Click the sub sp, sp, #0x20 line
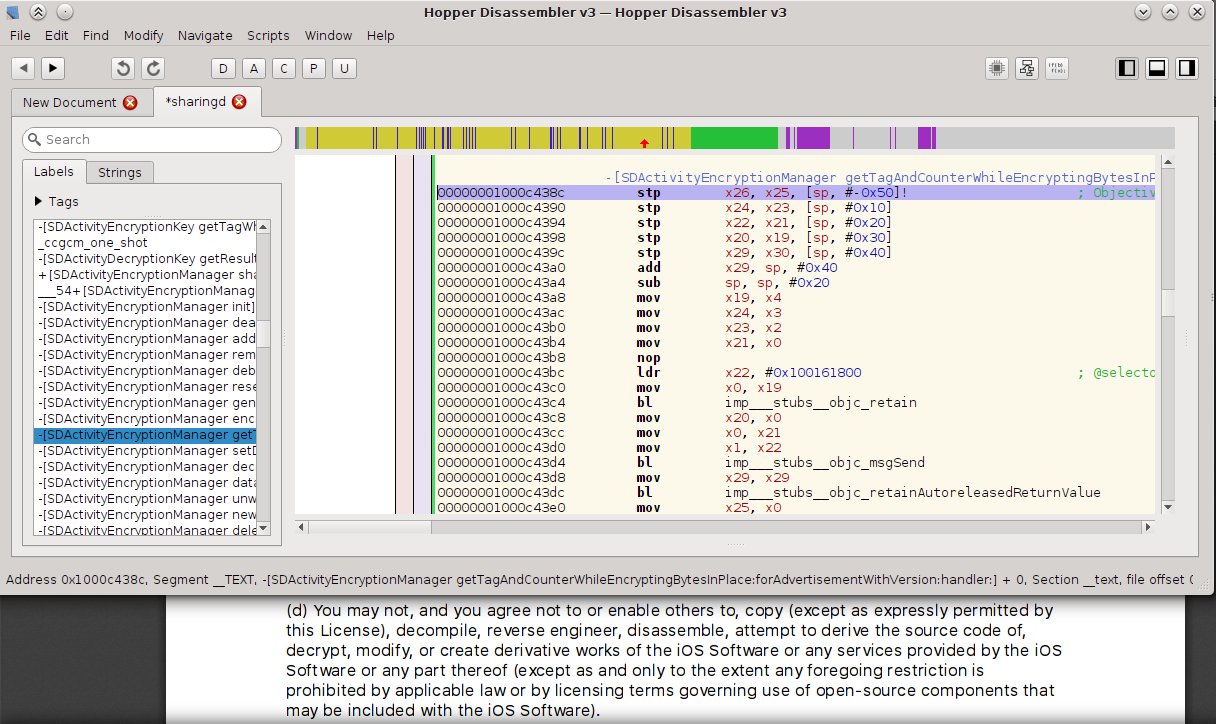The width and height of the screenshot is (1216, 724). tap(796, 282)
